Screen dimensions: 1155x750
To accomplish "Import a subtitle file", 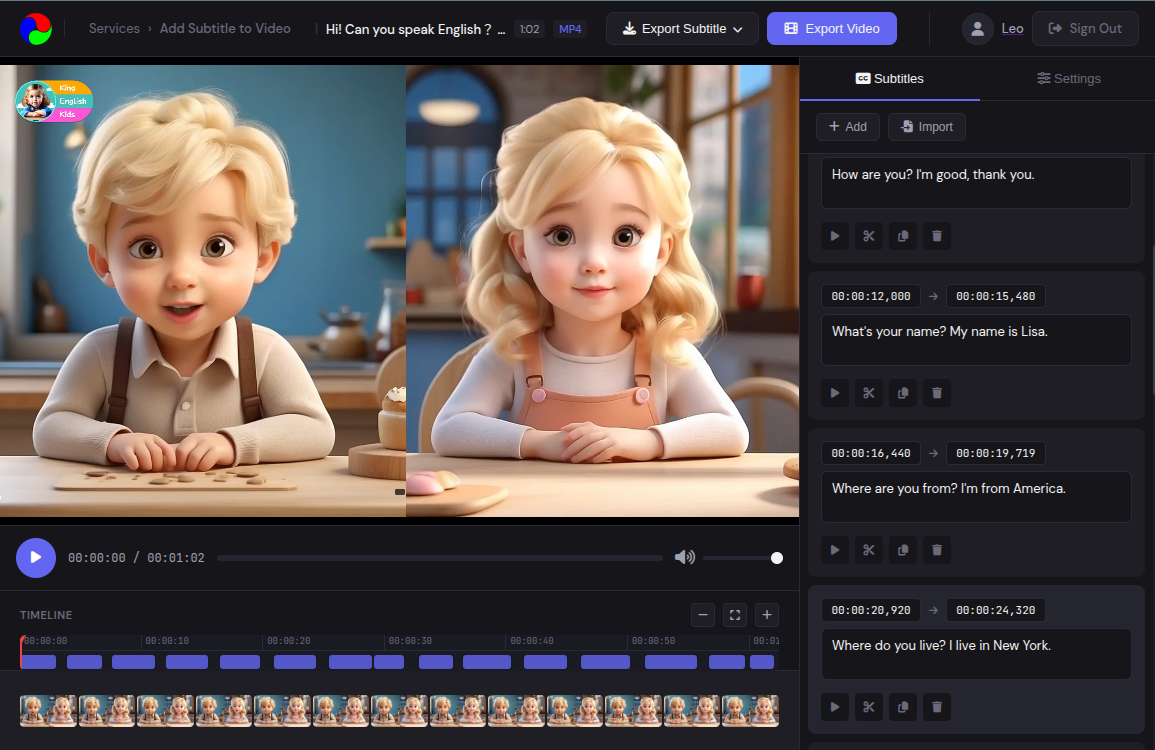I will pos(926,126).
